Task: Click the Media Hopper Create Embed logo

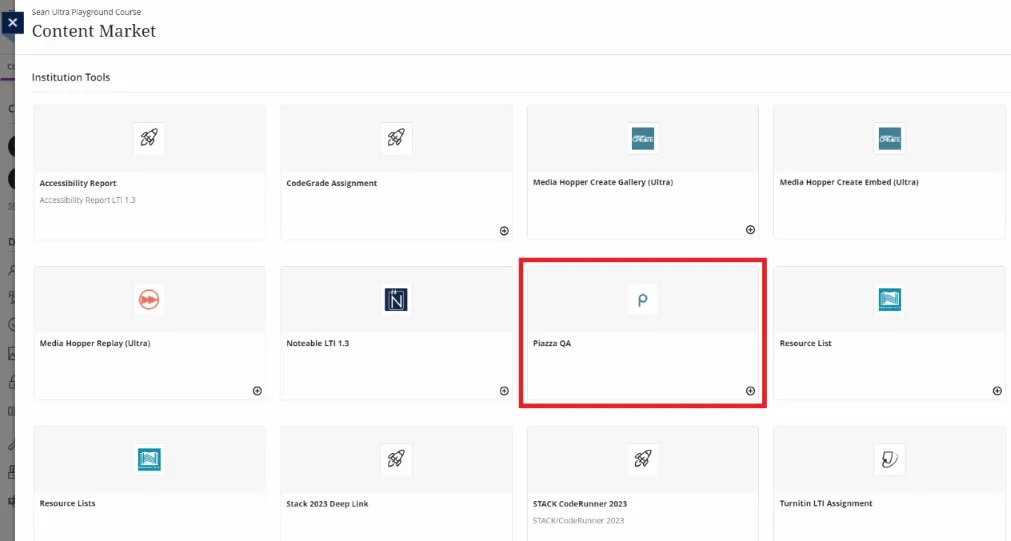Action: (890, 138)
